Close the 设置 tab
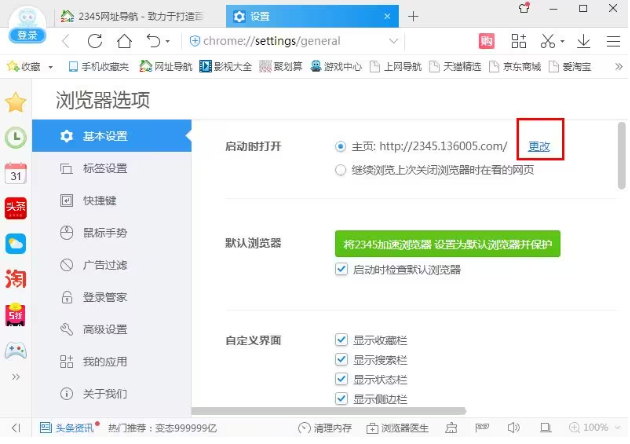630x444 pixels. coord(387,16)
